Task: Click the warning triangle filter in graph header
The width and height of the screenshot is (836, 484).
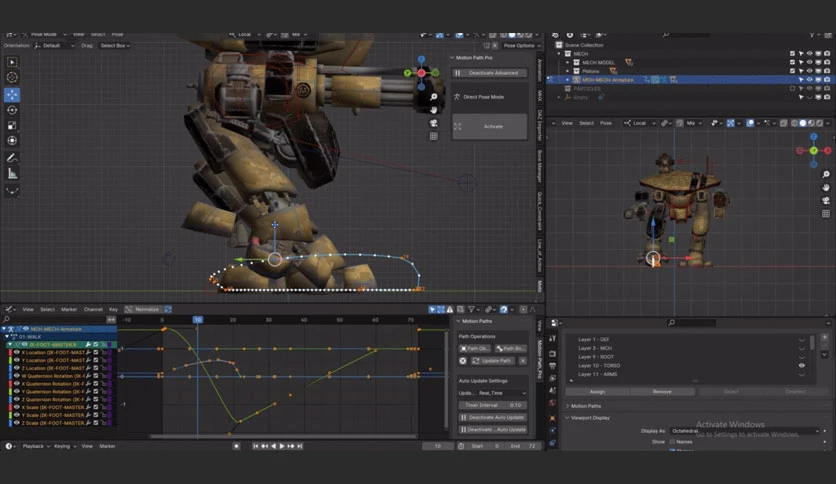Action: pos(450,309)
